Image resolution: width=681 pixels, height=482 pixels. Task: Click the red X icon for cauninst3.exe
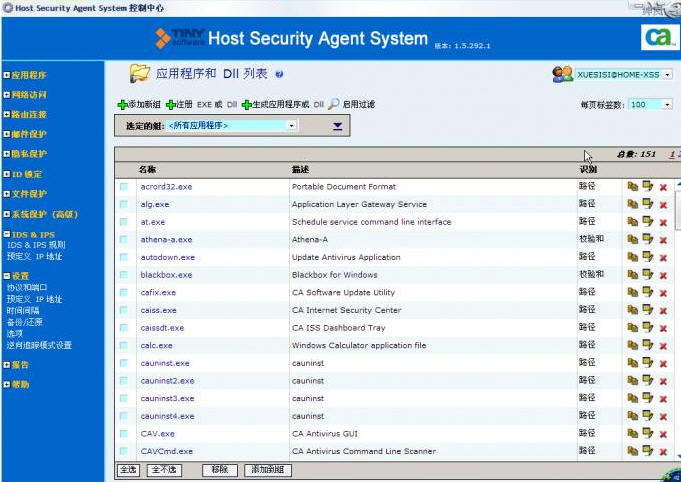[x=663, y=399]
